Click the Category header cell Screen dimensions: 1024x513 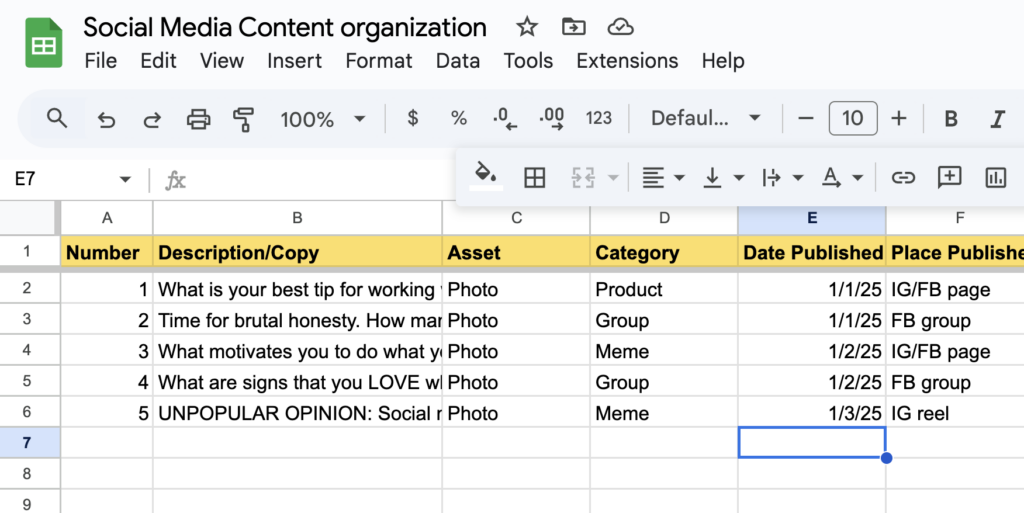coord(664,253)
